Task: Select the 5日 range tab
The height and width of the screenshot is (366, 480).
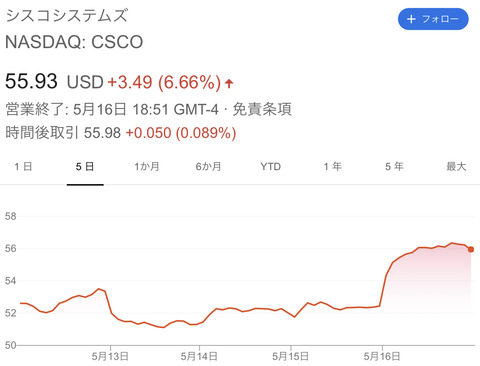Action: (x=85, y=166)
